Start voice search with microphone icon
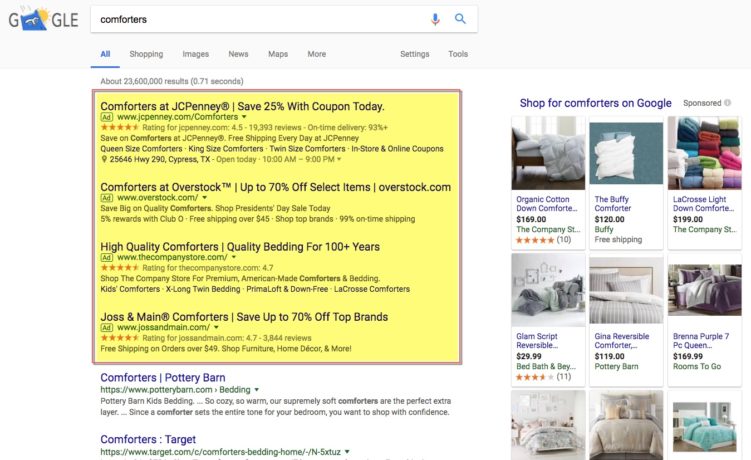Image resolution: width=751 pixels, height=460 pixels. pyautogui.click(x=435, y=19)
